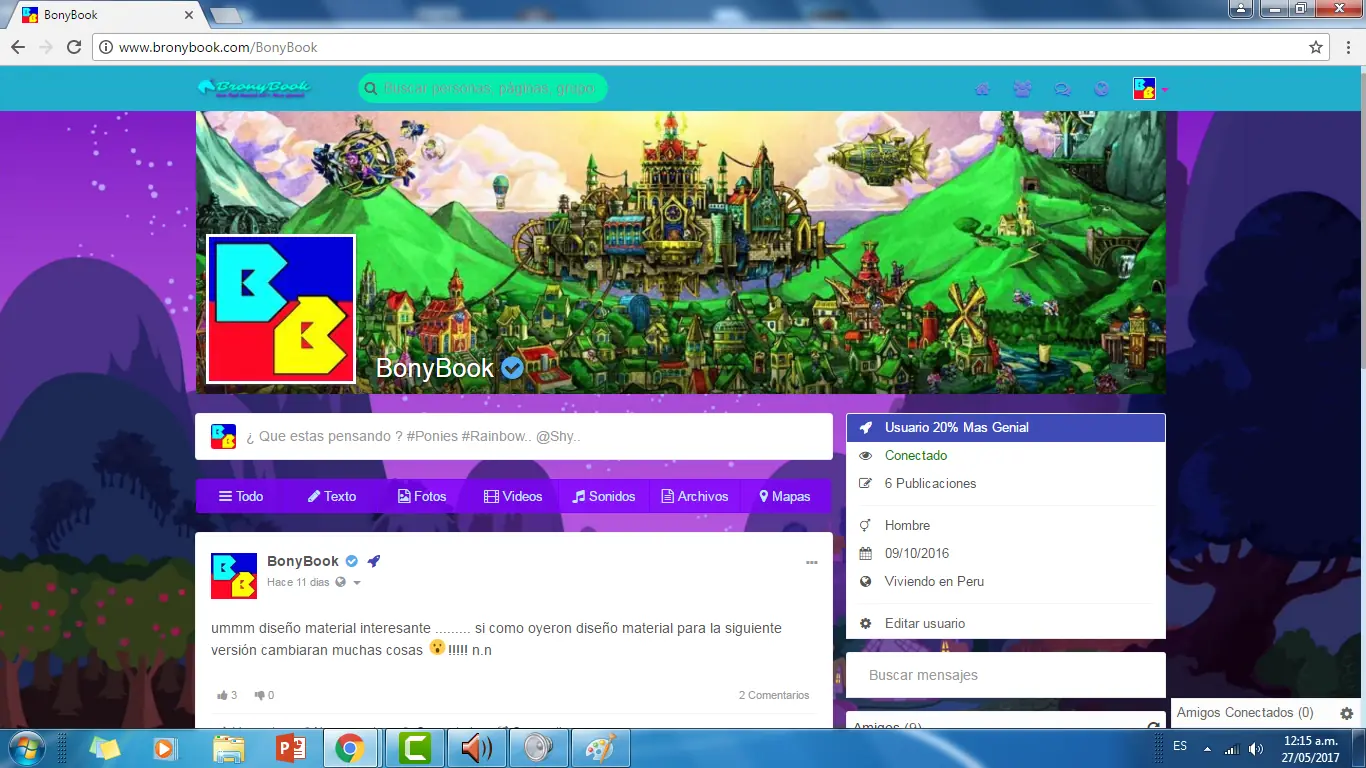Click the BonyBook author name on the post

[303, 561]
